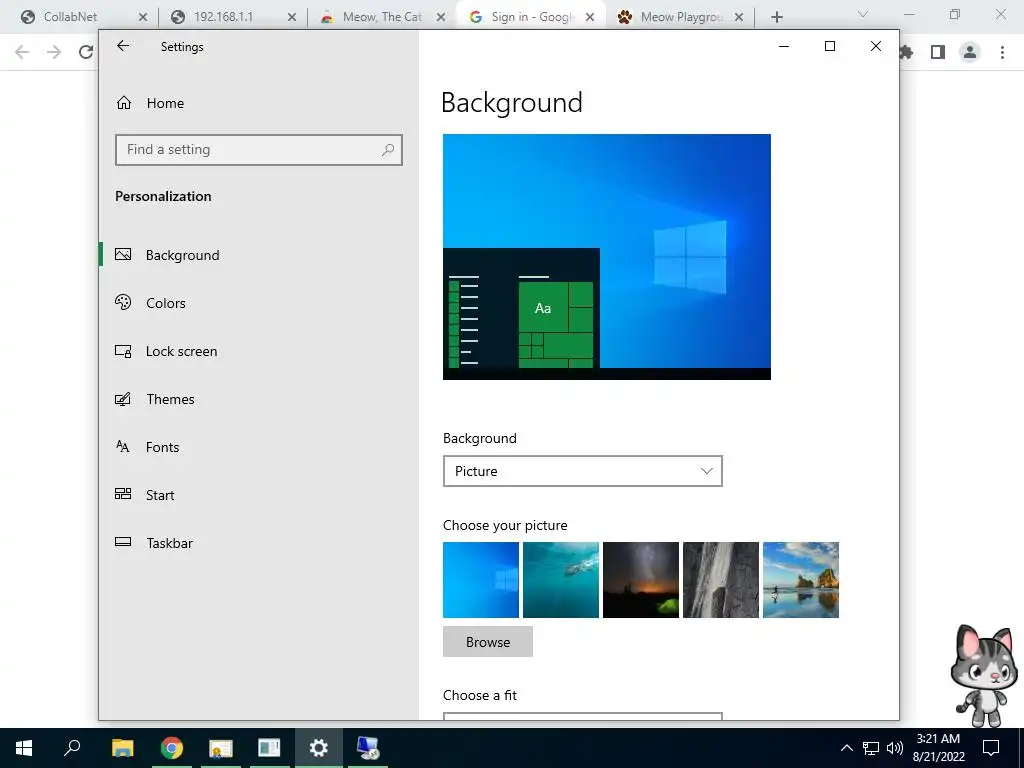
Task: Toggle Chrome side panel icon
Action: click(938, 52)
